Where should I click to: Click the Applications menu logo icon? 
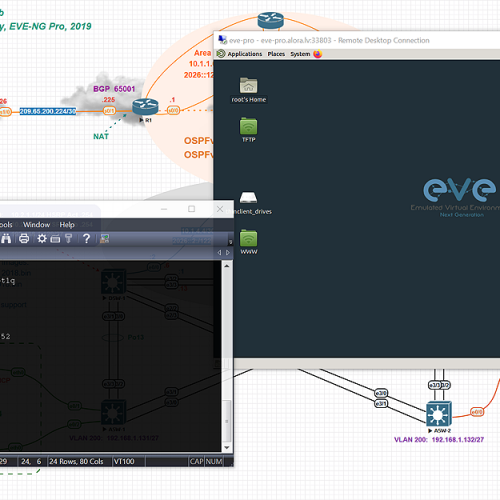click(221, 54)
